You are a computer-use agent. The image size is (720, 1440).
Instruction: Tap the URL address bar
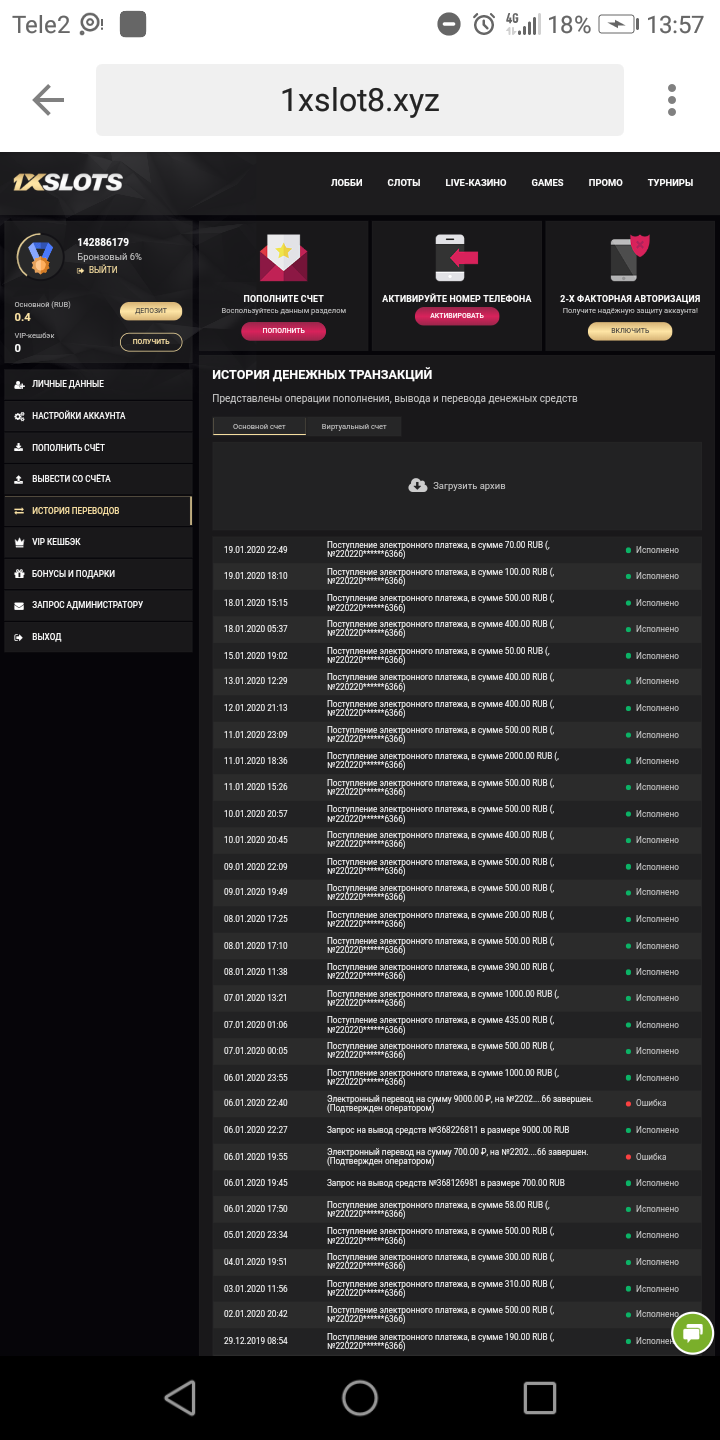click(x=360, y=100)
